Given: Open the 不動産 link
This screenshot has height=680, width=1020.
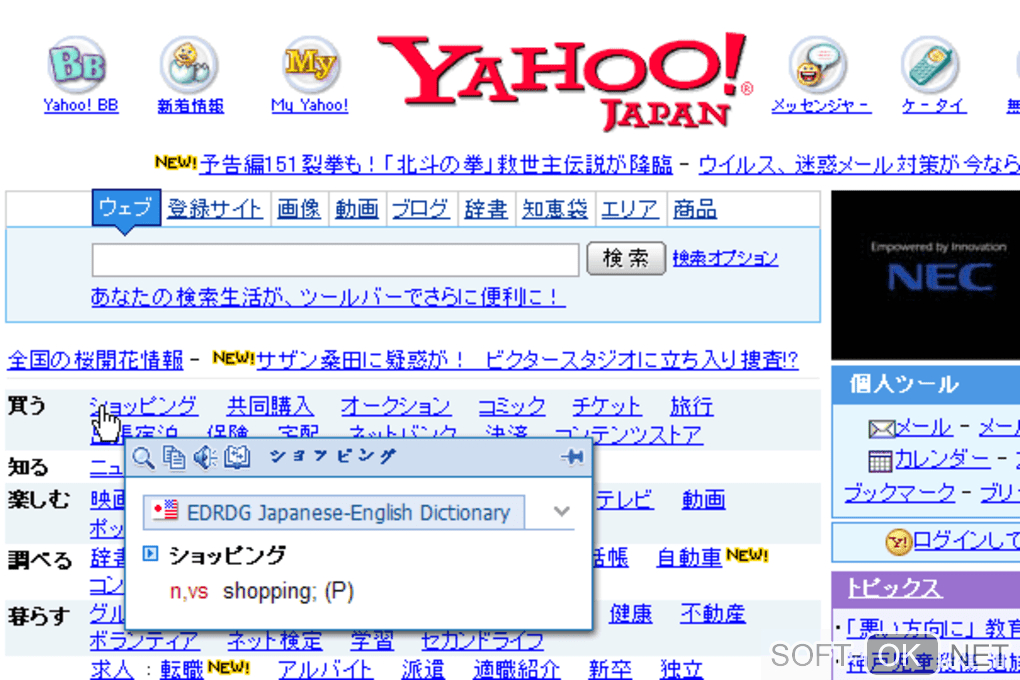Looking at the screenshot, I should click(713, 614).
